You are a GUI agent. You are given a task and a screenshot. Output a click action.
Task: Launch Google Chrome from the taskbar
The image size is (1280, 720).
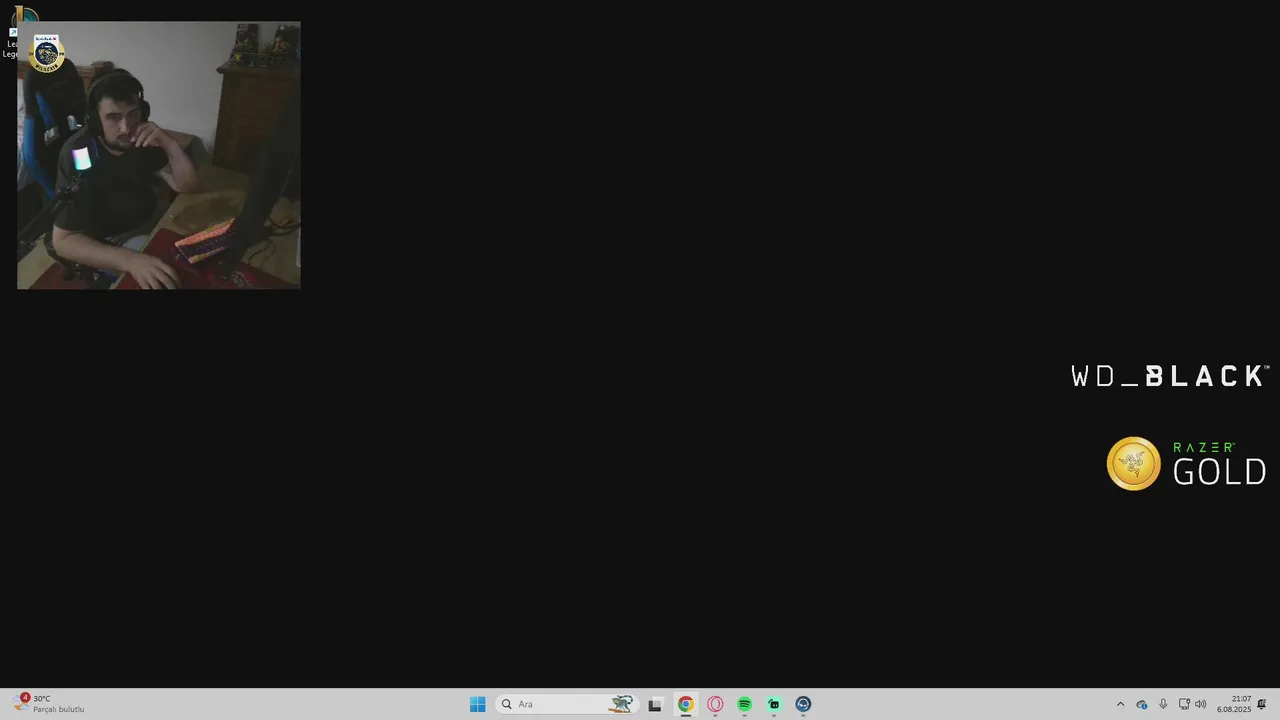685,704
